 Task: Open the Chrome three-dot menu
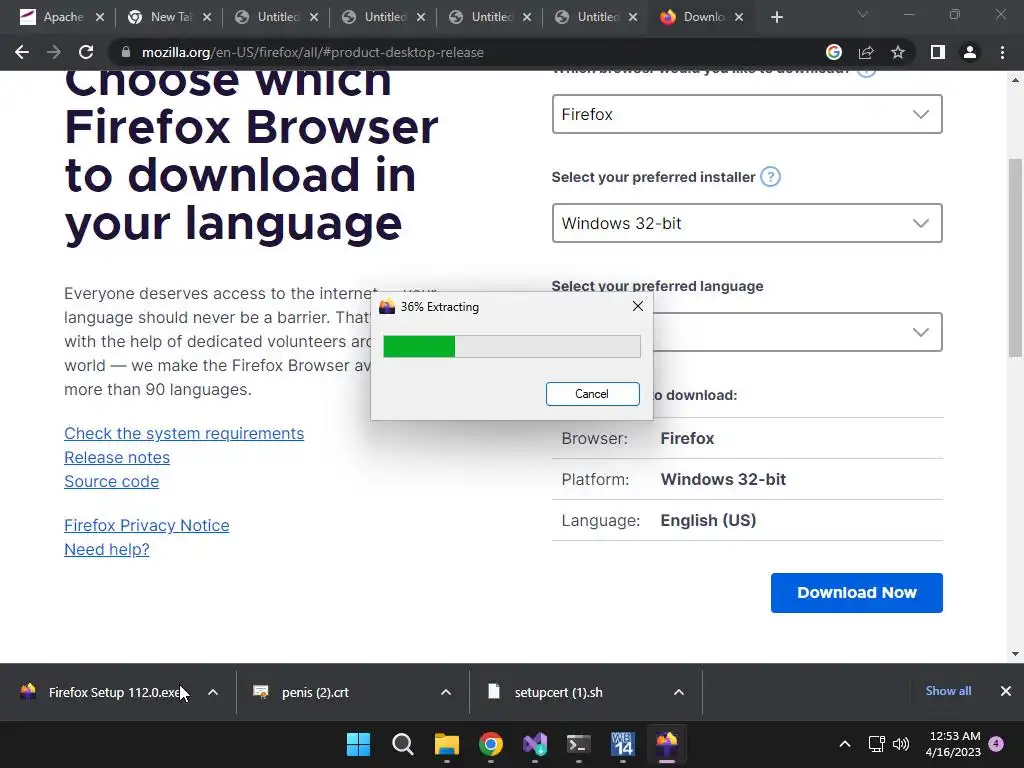coord(1002,52)
